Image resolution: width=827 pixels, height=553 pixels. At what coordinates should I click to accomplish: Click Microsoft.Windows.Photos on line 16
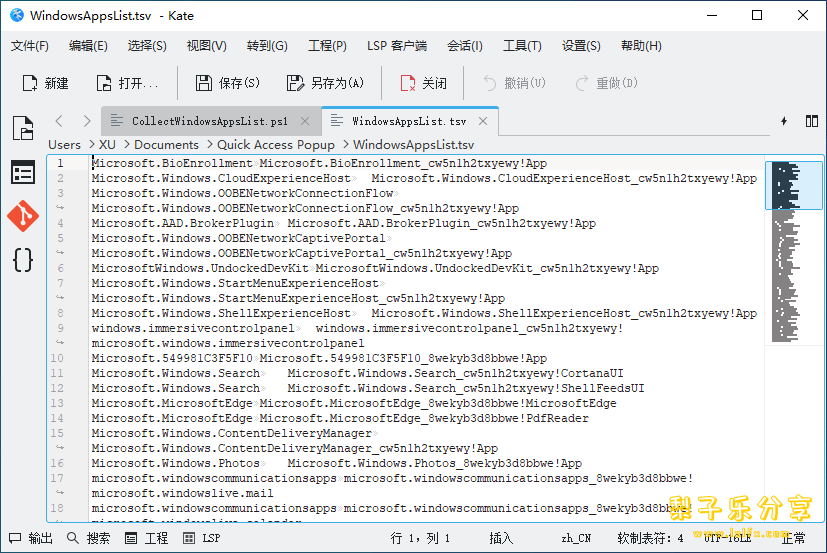tap(176, 463)
